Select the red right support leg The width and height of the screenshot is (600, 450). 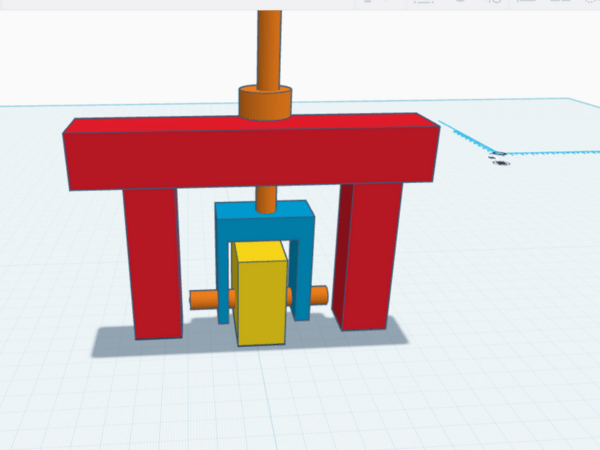click(x=368, y=256)
